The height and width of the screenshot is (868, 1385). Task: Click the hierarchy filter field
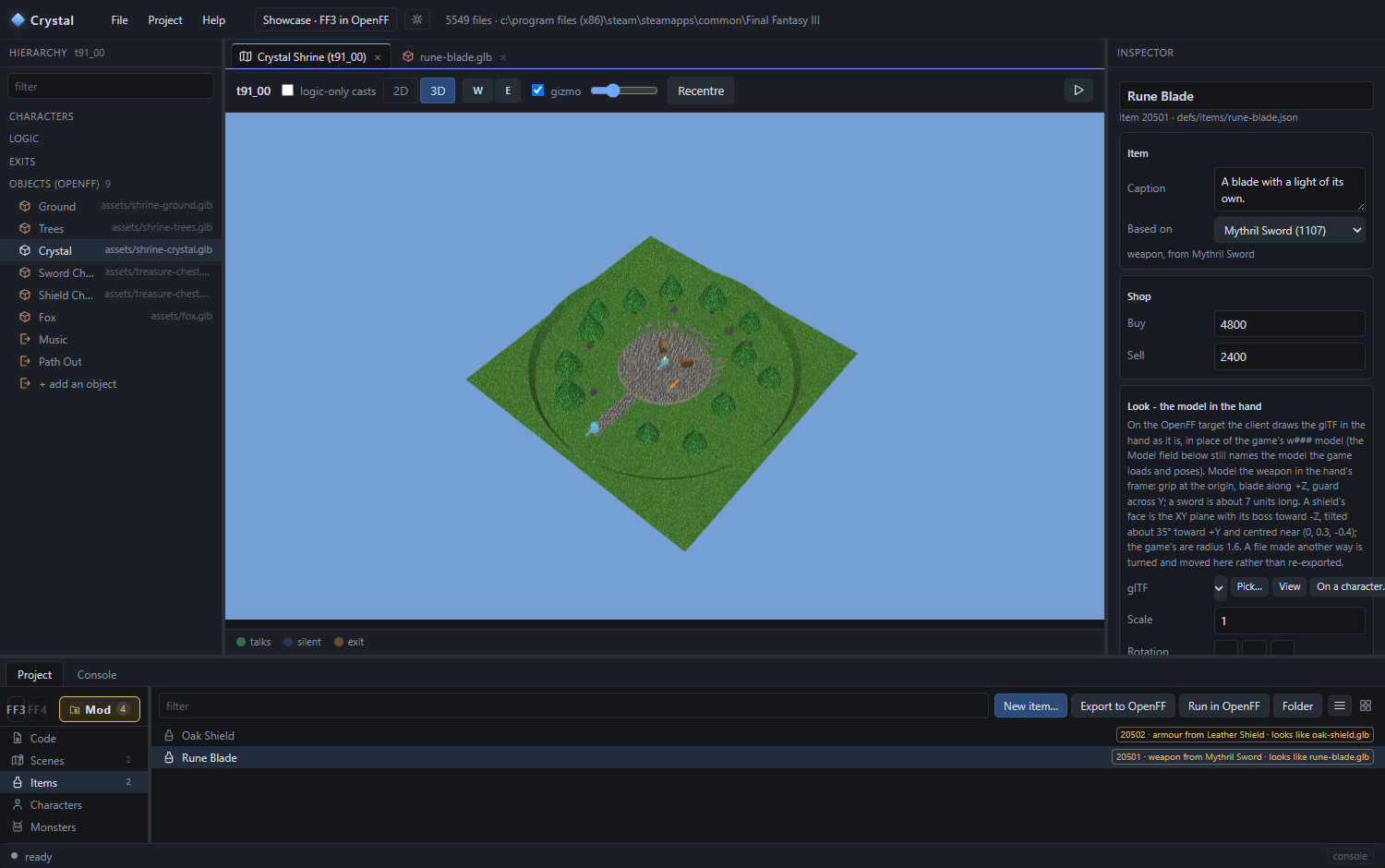(x=111, y=86)
